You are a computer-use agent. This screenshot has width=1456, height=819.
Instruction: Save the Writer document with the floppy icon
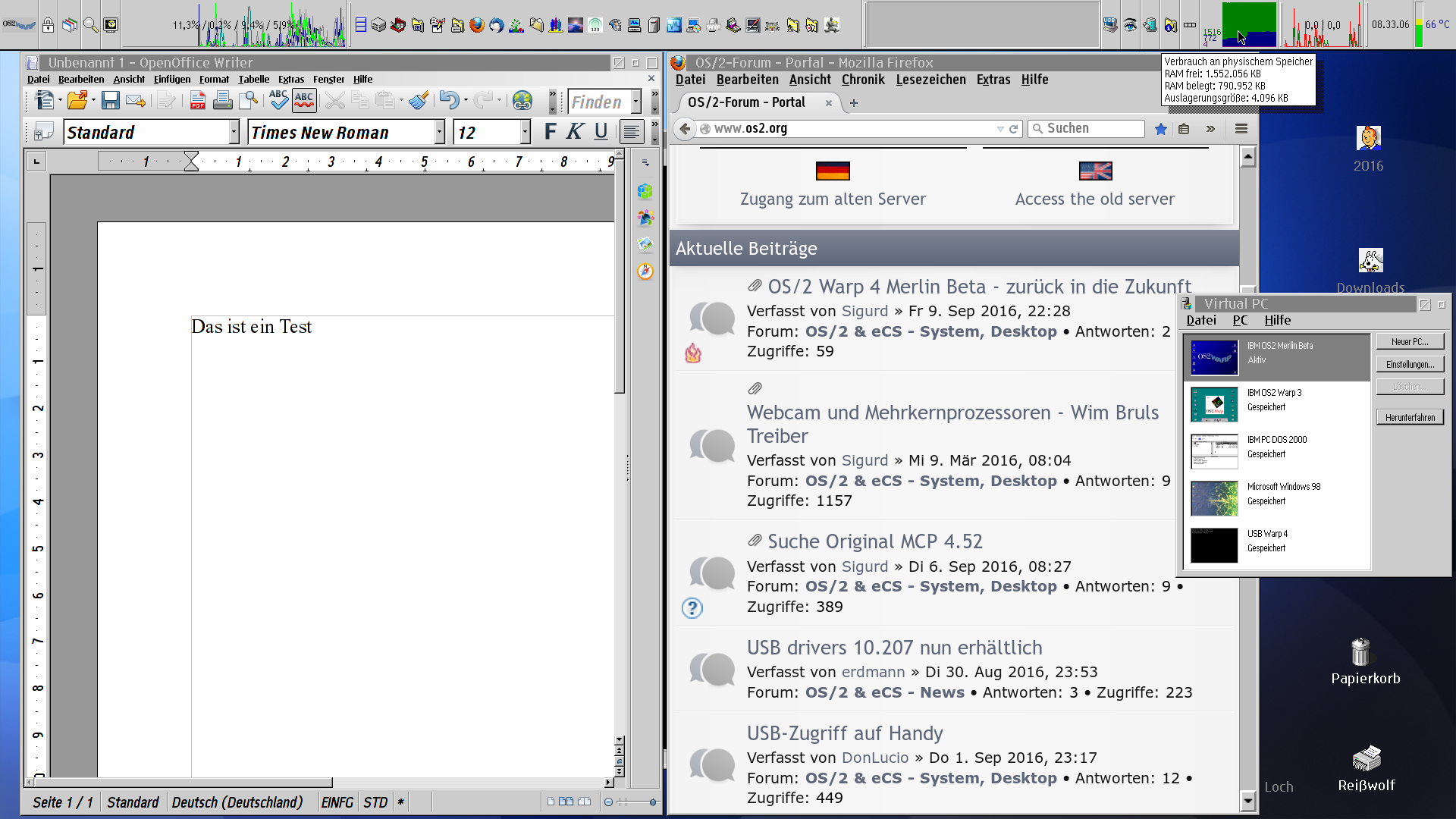click(x=111, y=100)
